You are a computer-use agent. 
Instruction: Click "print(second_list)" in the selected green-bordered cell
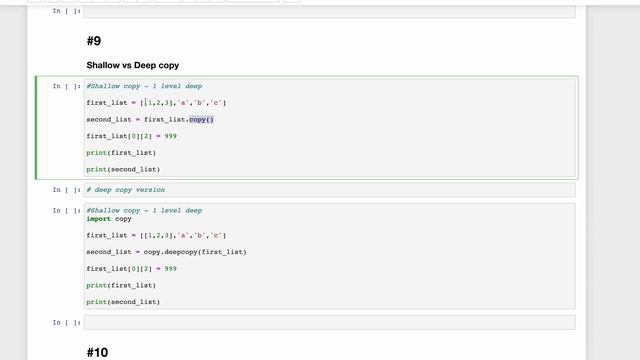tap(123, 169)
